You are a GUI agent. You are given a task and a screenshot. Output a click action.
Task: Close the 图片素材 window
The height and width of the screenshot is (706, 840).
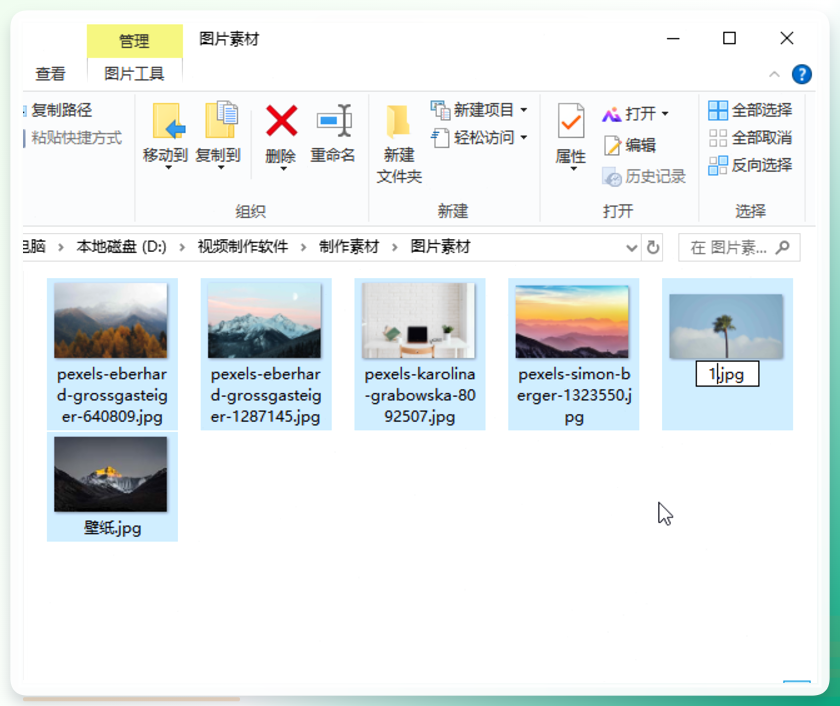point(786,39)
